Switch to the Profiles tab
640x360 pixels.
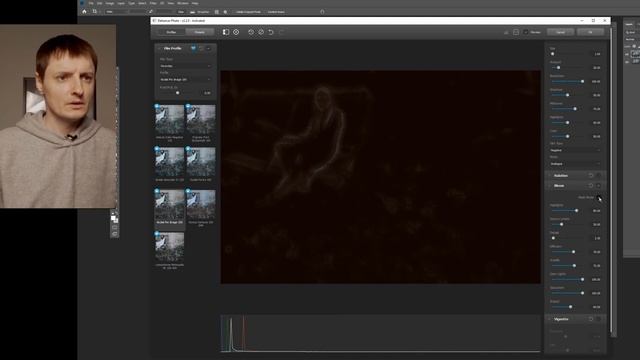point(171,32)
